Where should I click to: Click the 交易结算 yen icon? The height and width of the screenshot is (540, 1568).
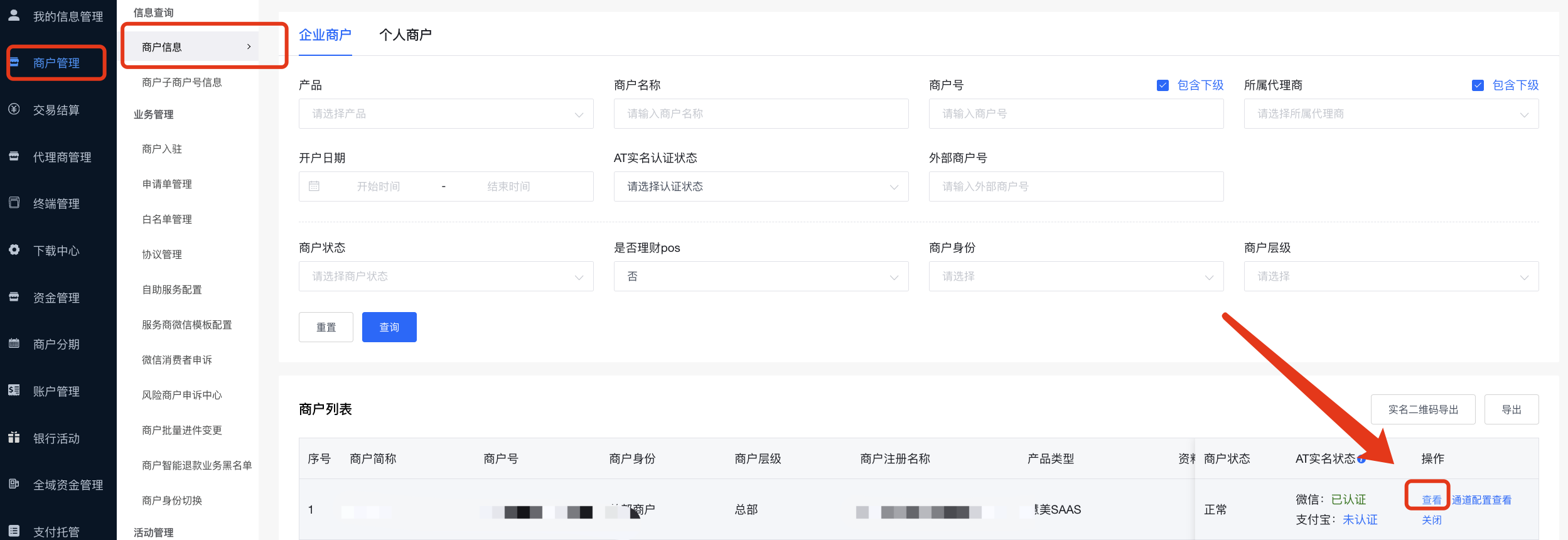click(14, 109)
